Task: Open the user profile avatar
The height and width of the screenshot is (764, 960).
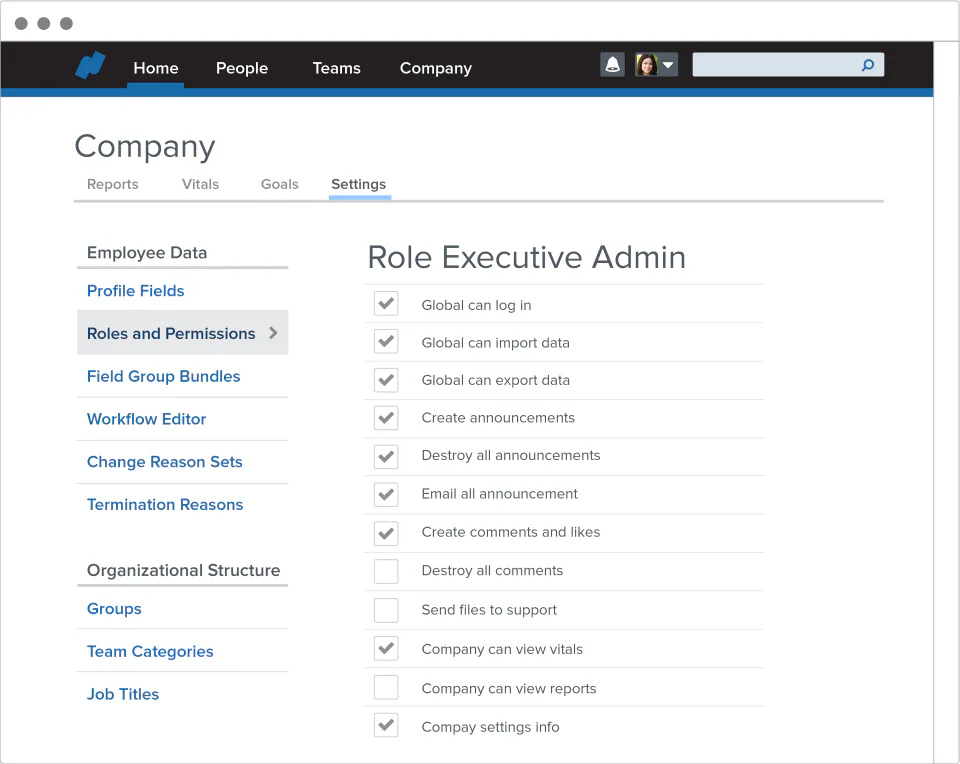Action: pyautogui.click(x=646, y=64)
